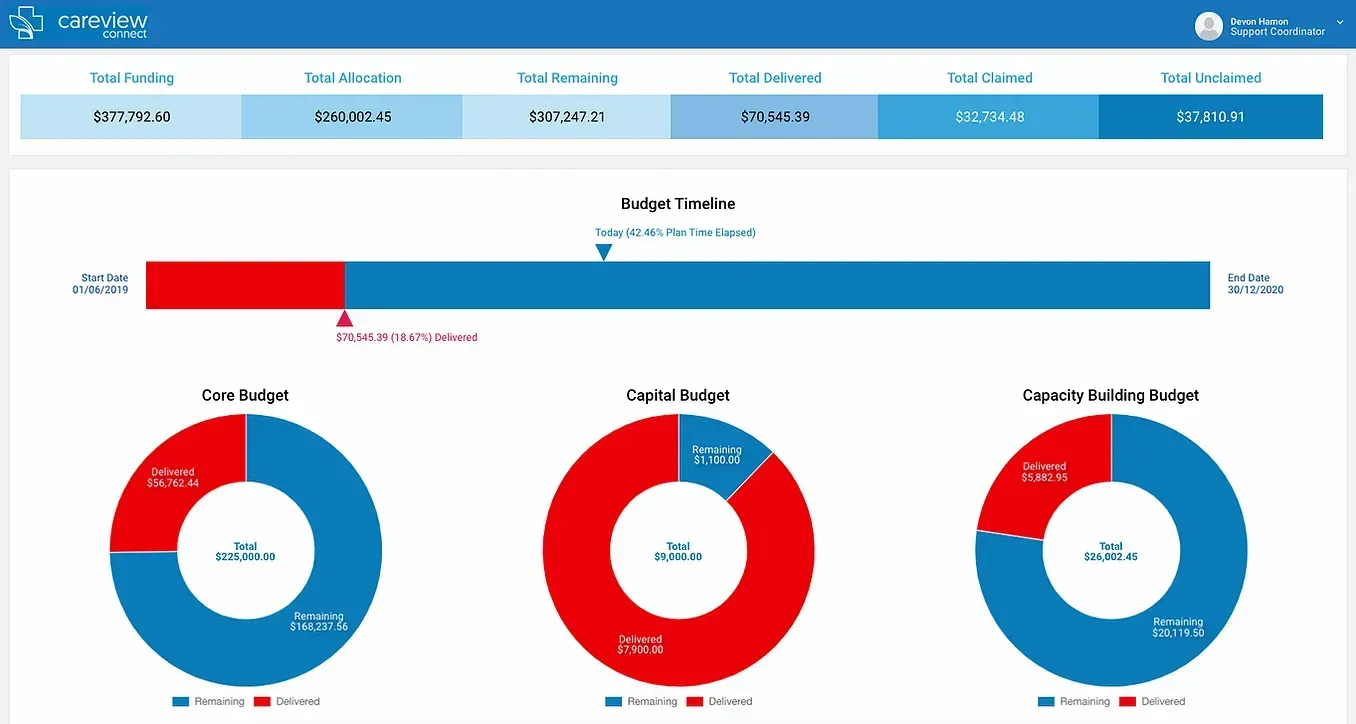Select the $307,247.21 remaining value
The width and height of the screenshot is (1356, 724).
pos(567,117)
